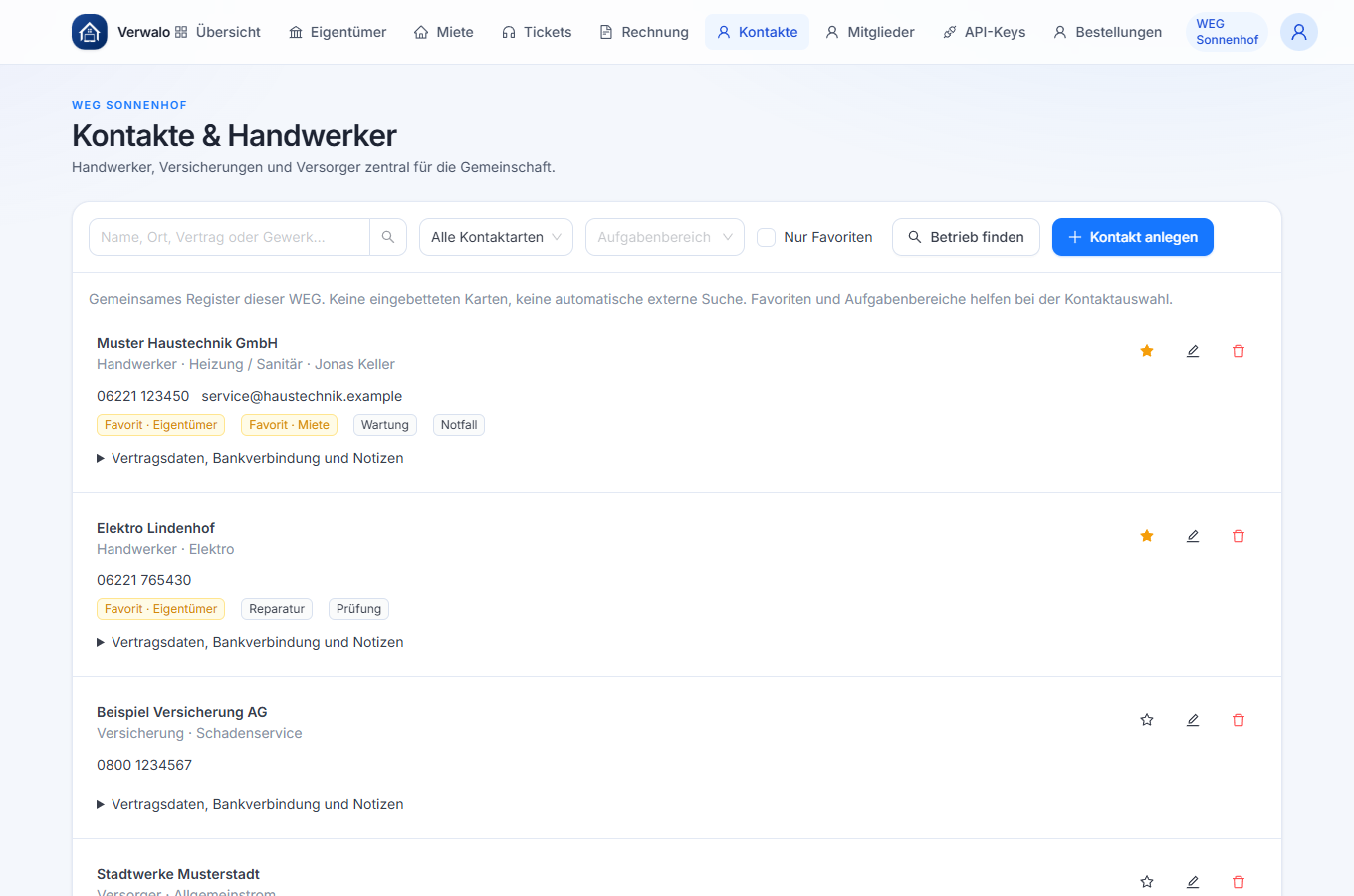Screen dimensions: 1354x896
Task: Click the WEG Sonnenhof selector pill
Action: click(x=1227, y=32)
